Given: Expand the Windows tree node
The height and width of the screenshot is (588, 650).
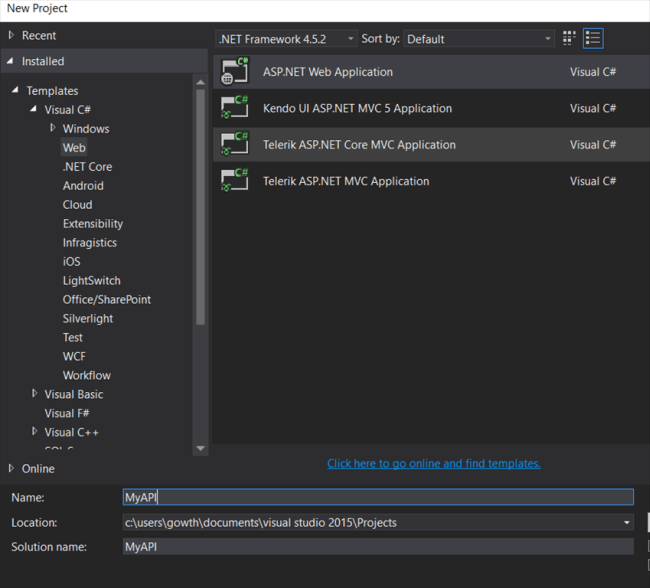Looking at the screenshot, I should pyautogui.click(x=53, y=128).
